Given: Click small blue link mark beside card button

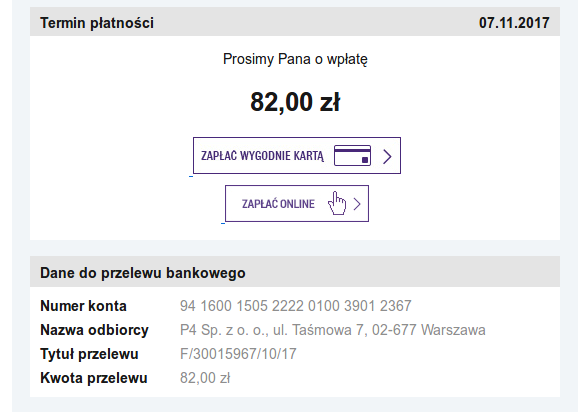Looking at the screenshot, I should [191, 176].
